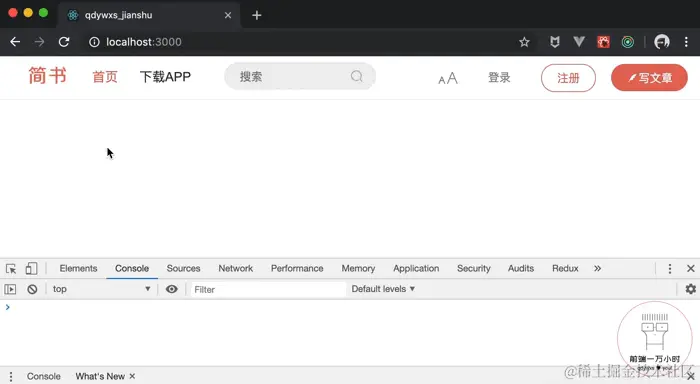Viewport: 700px width, 384px height.
Task: Go to 首页 in the navigation
Action: pyautogui.click(x=105, y=77)
